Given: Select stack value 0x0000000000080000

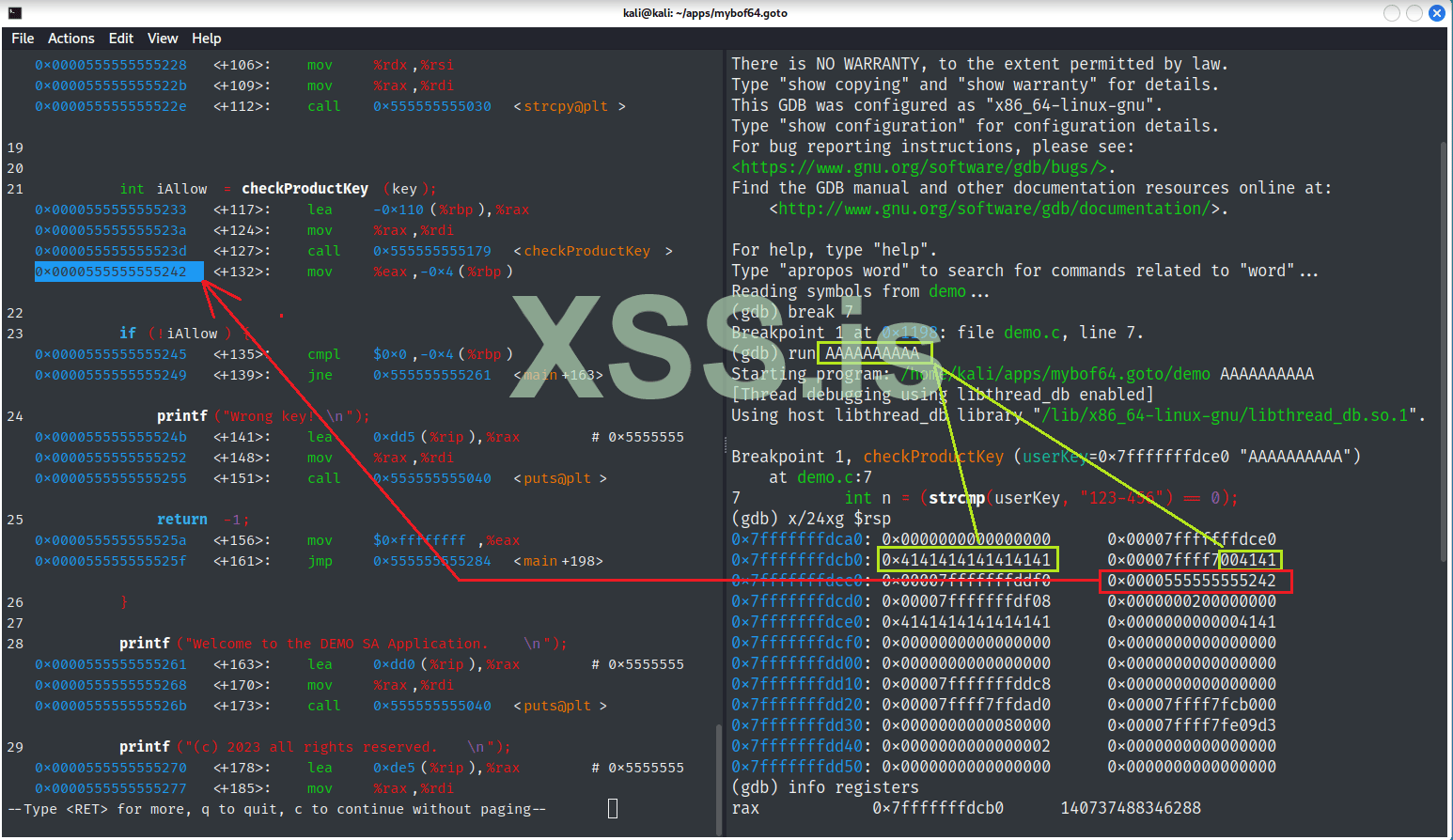Looking at the screenshot, I should click(966, 725).
